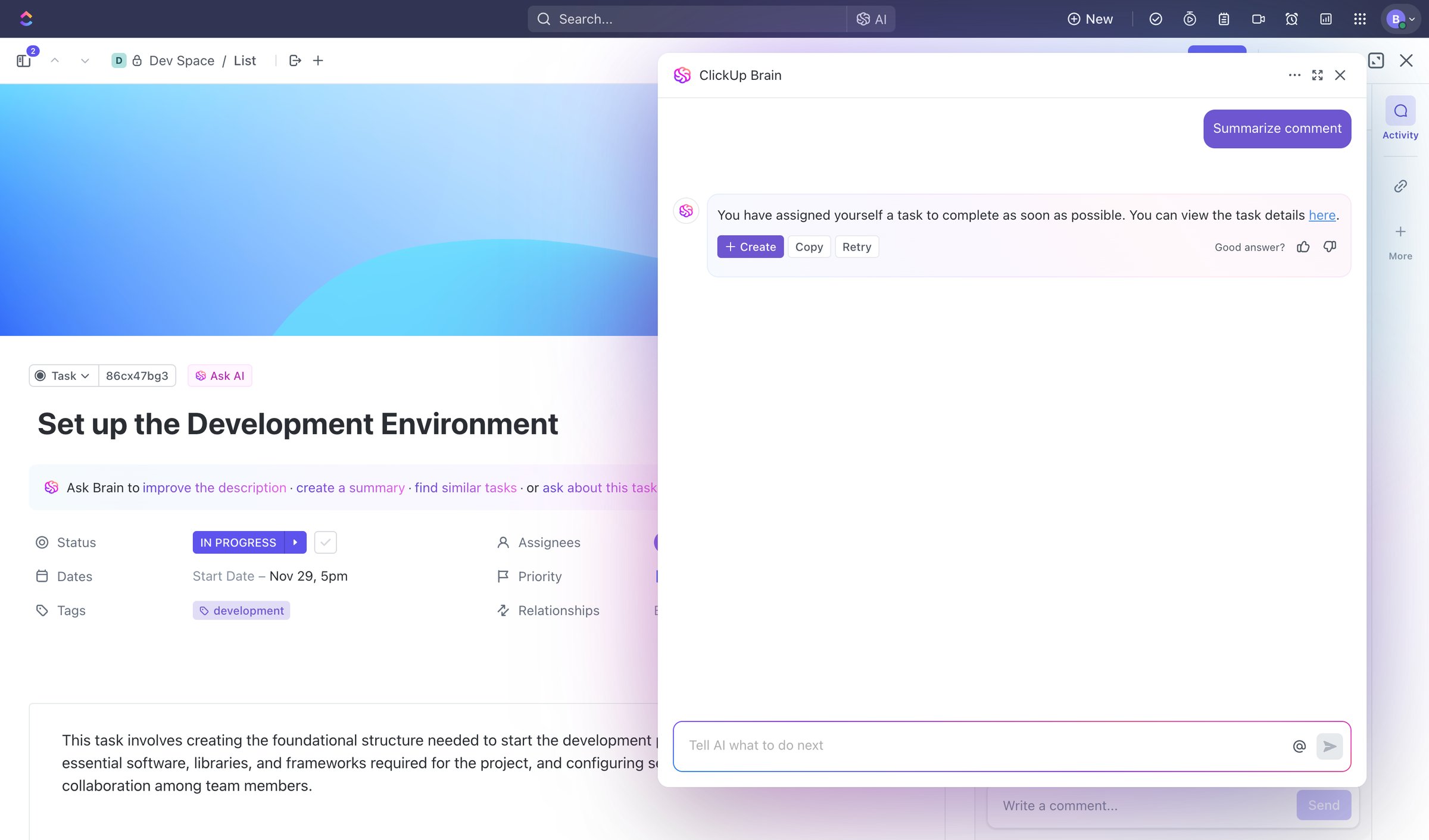
Task: Click the Relationships field label
Action: tap(559, 610)
